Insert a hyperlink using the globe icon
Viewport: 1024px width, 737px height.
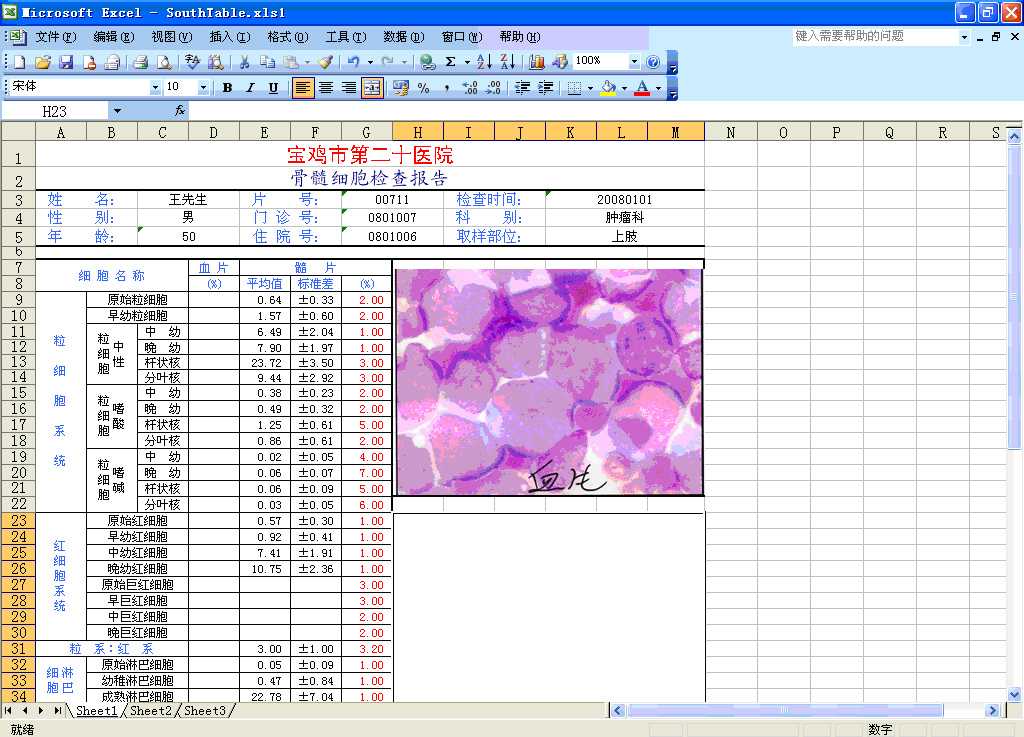pos(427,62)
